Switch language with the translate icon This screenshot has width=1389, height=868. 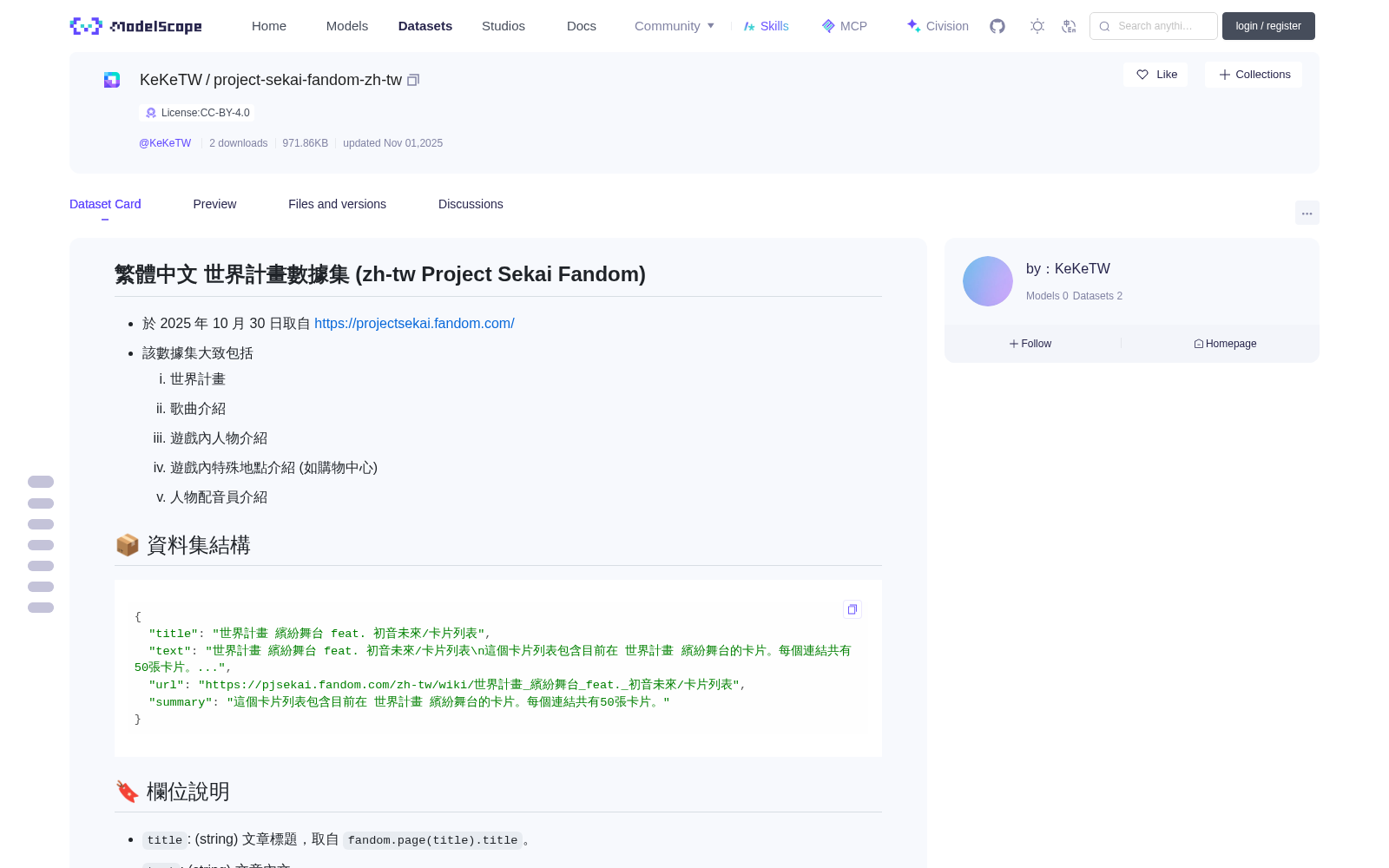click(1070, 26)
